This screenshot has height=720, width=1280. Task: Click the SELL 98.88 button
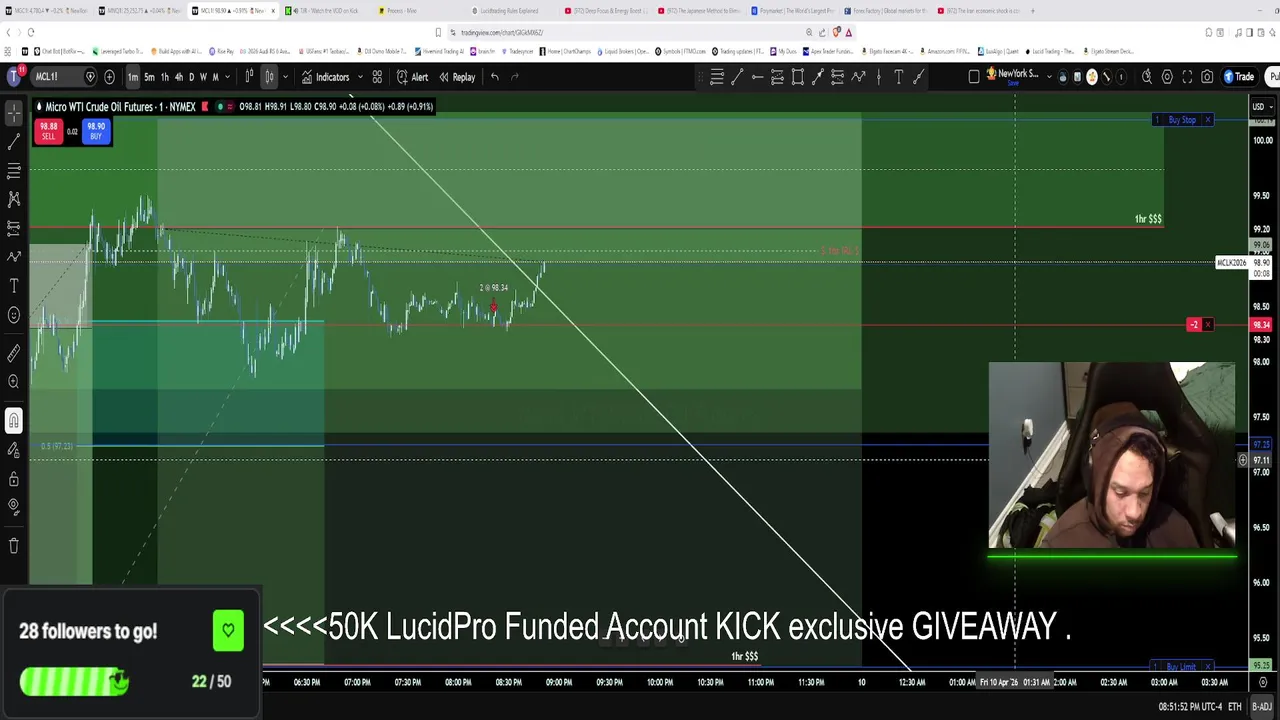48,131
